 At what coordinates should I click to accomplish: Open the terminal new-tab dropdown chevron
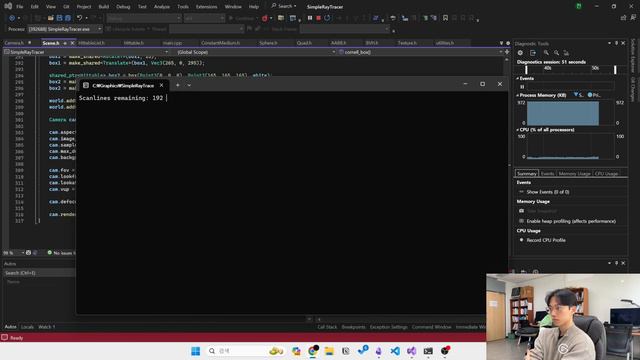[x=189, y=85]
